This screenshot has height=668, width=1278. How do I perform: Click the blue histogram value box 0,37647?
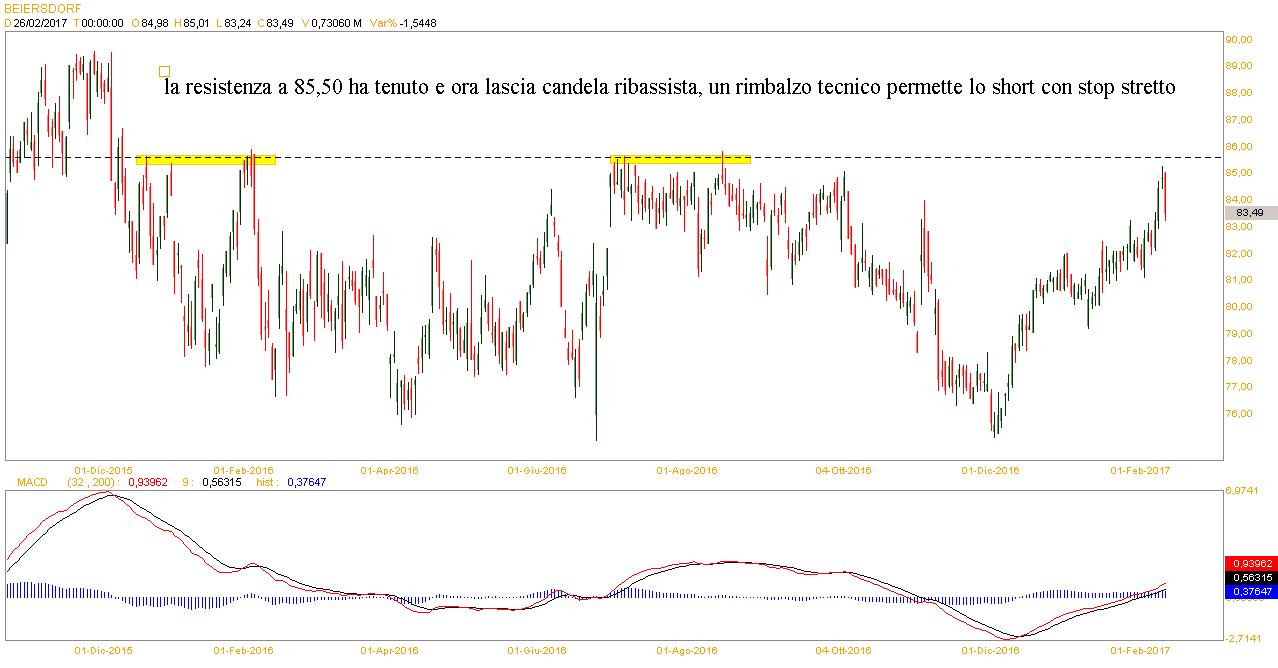pyautogui.click(x=1249, y=591)
